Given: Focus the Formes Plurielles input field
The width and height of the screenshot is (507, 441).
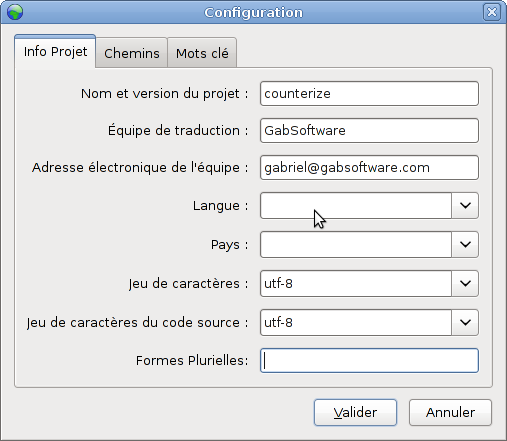Looking at the screenshot, I should point(369,361).
